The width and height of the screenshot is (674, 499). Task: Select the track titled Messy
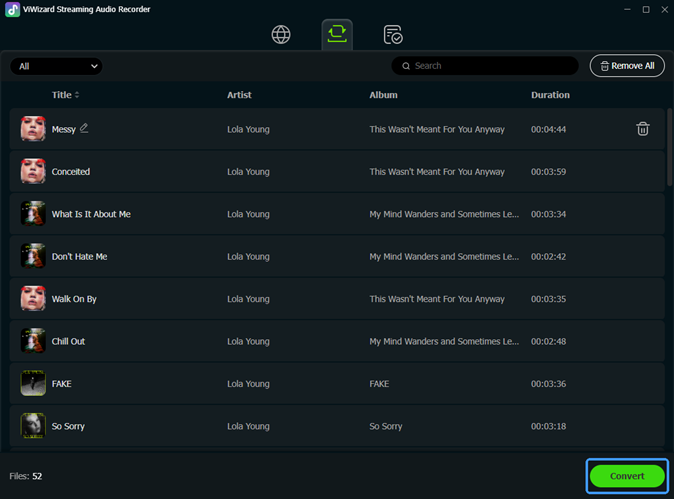64,129
